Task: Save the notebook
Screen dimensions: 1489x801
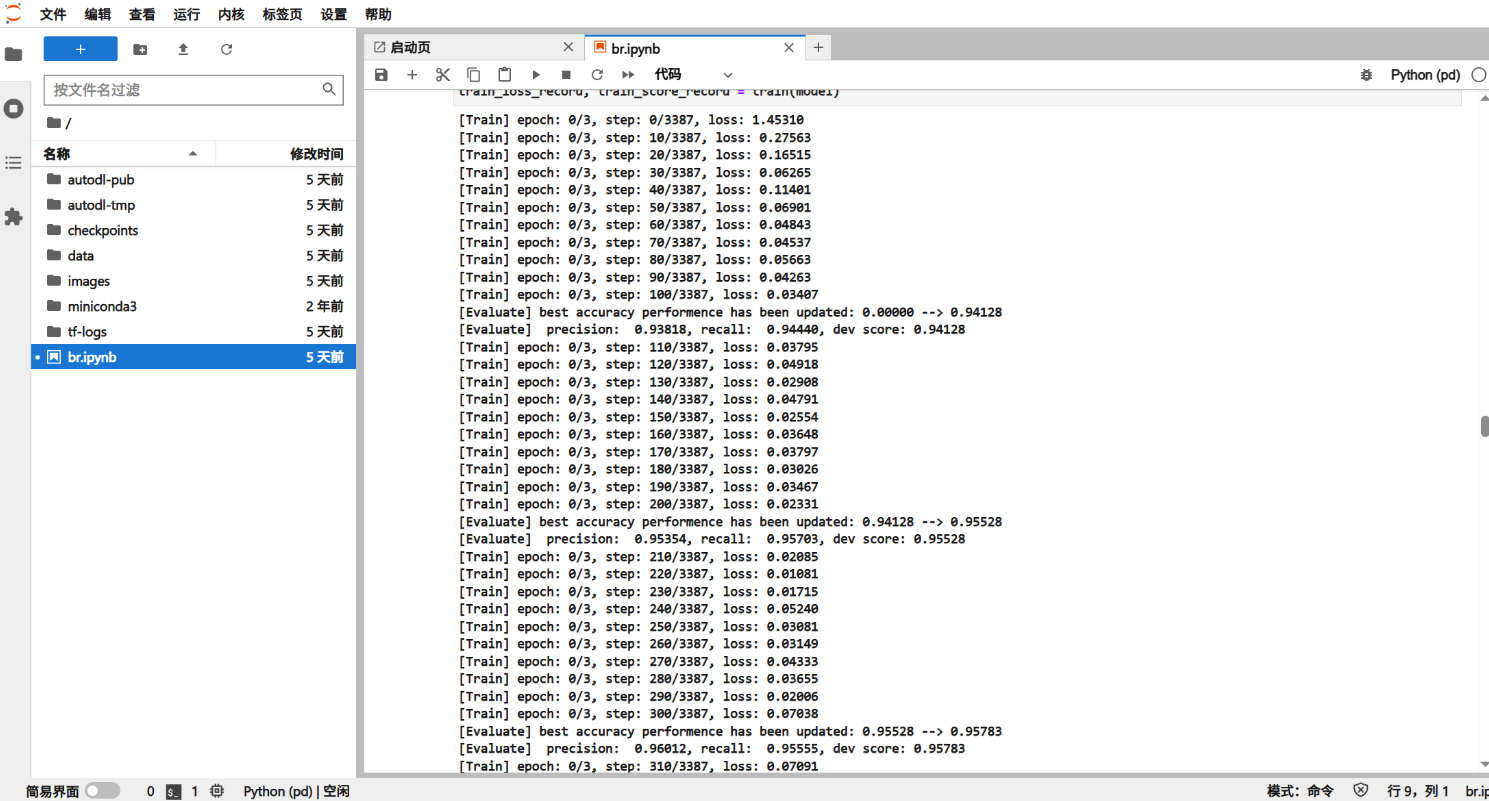Action: point(381,75)
